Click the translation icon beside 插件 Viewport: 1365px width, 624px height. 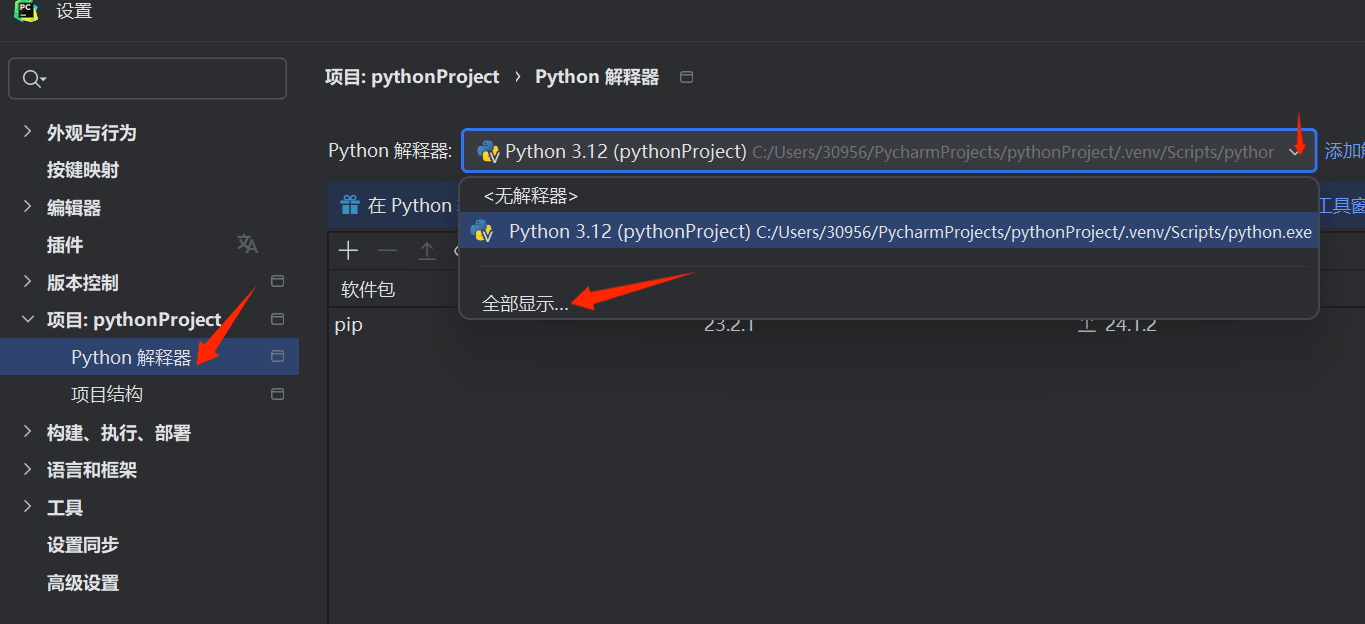(x=247, y=244)
